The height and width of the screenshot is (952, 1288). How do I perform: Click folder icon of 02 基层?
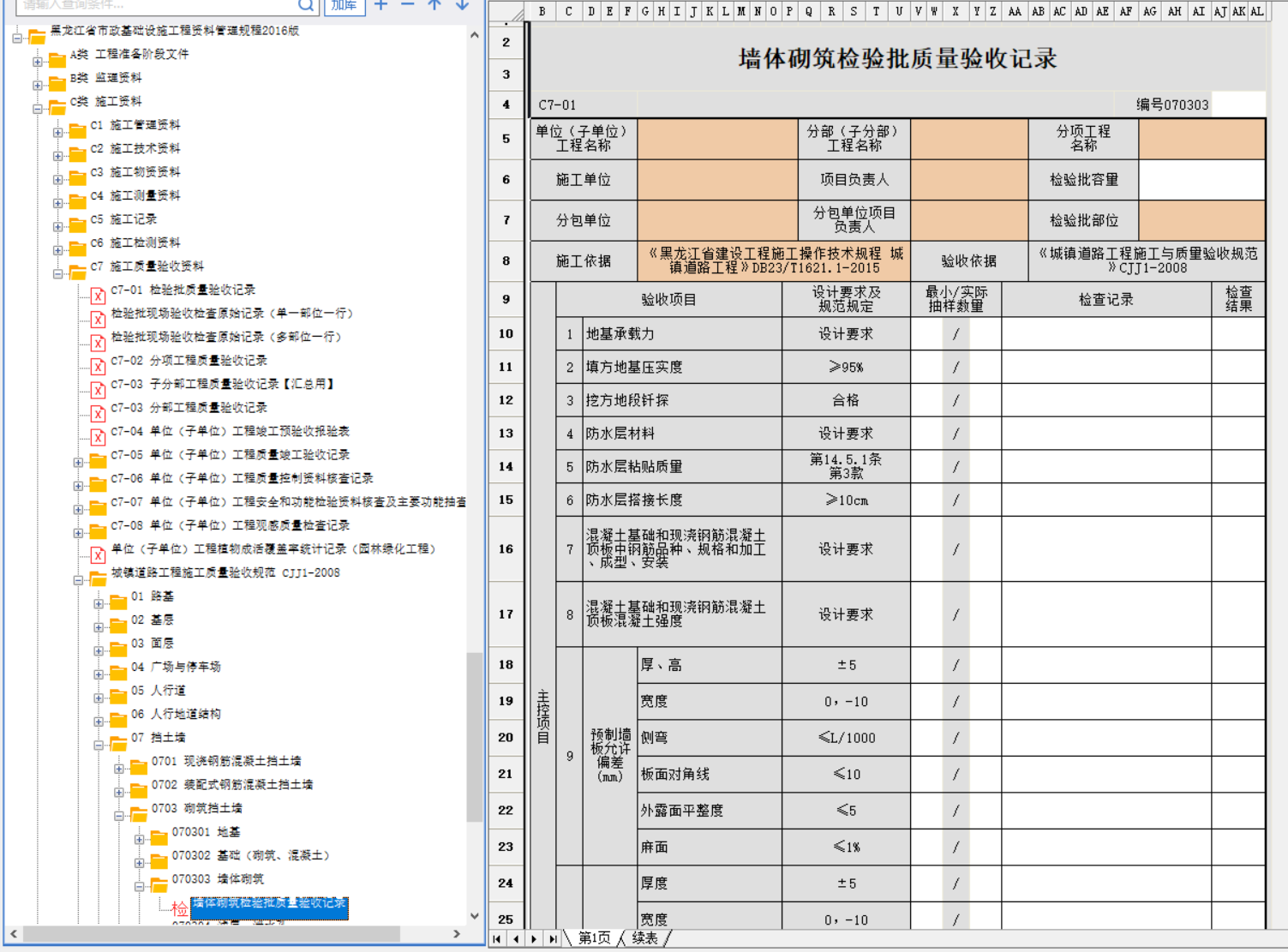pos(118,626)
